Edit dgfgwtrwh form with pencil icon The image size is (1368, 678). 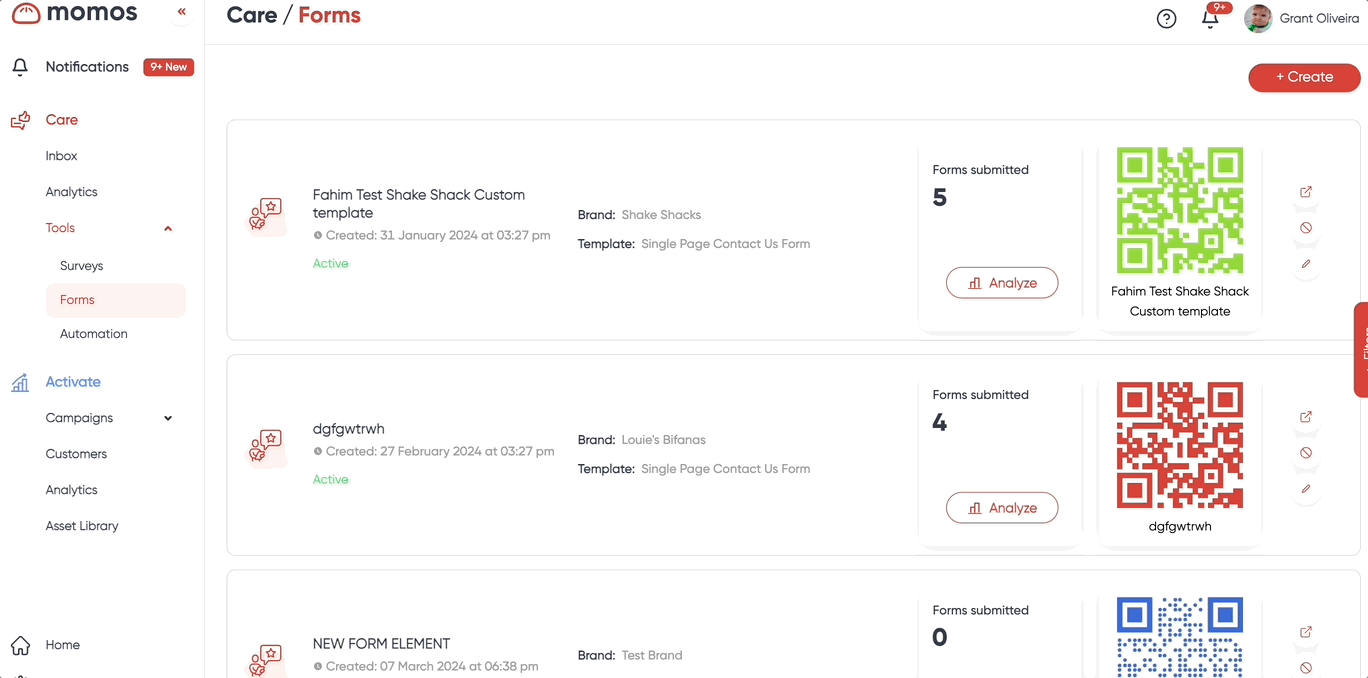tap(1306, 489)
